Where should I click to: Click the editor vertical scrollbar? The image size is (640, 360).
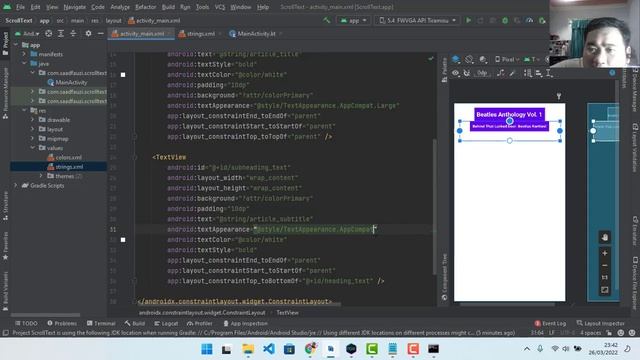tap(434, 206)
